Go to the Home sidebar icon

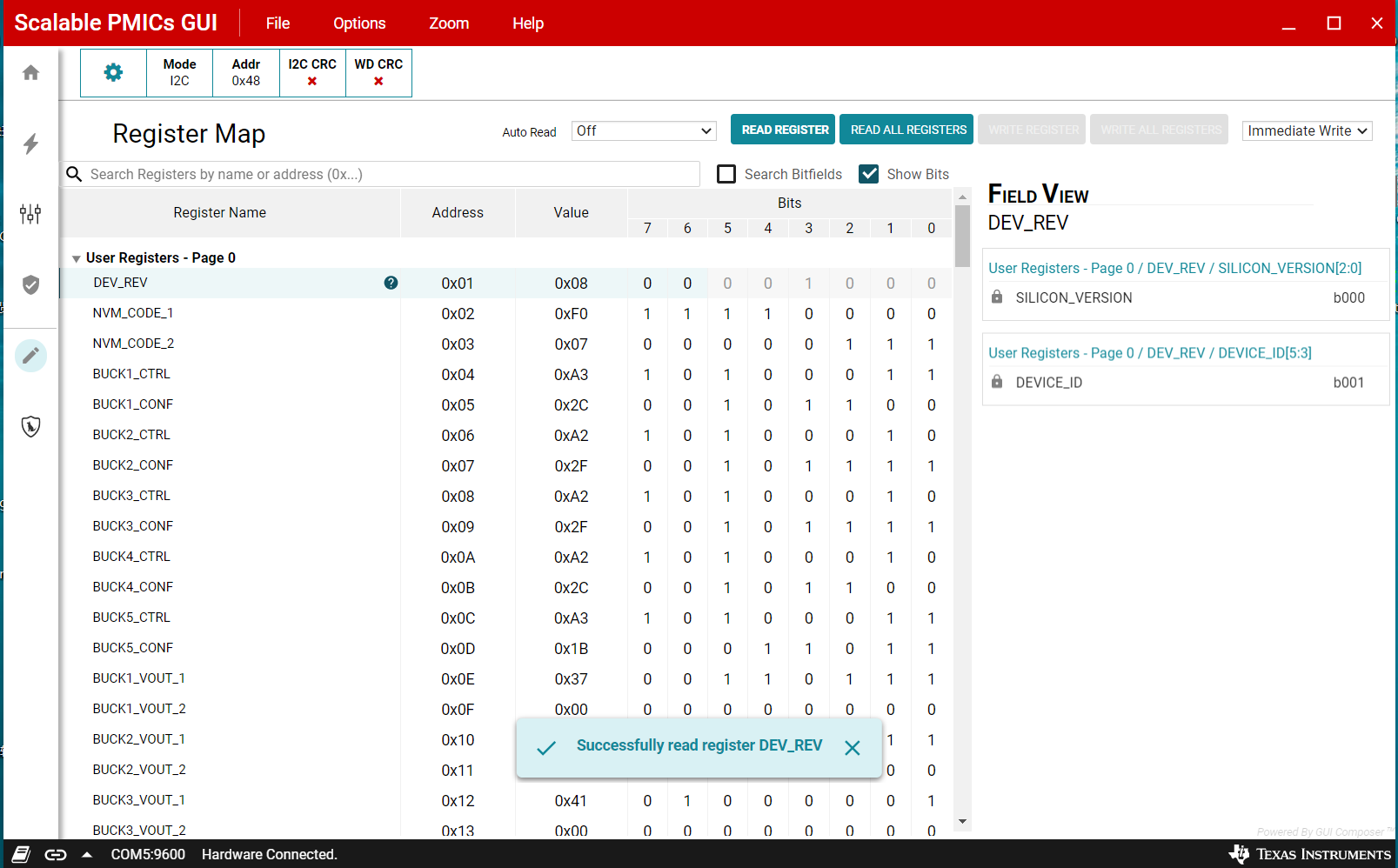30,72
